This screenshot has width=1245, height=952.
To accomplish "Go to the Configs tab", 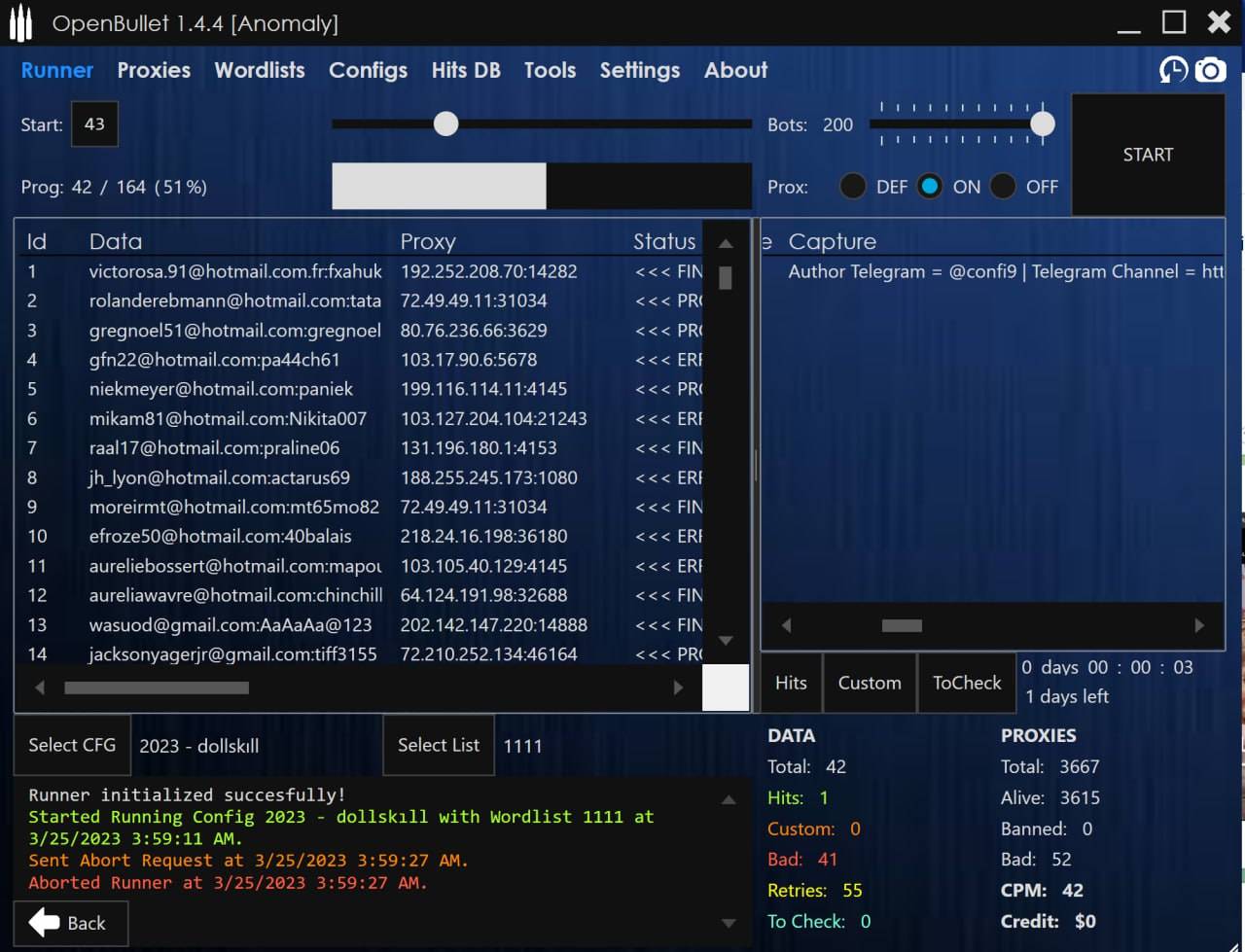I will coord(368,70).
